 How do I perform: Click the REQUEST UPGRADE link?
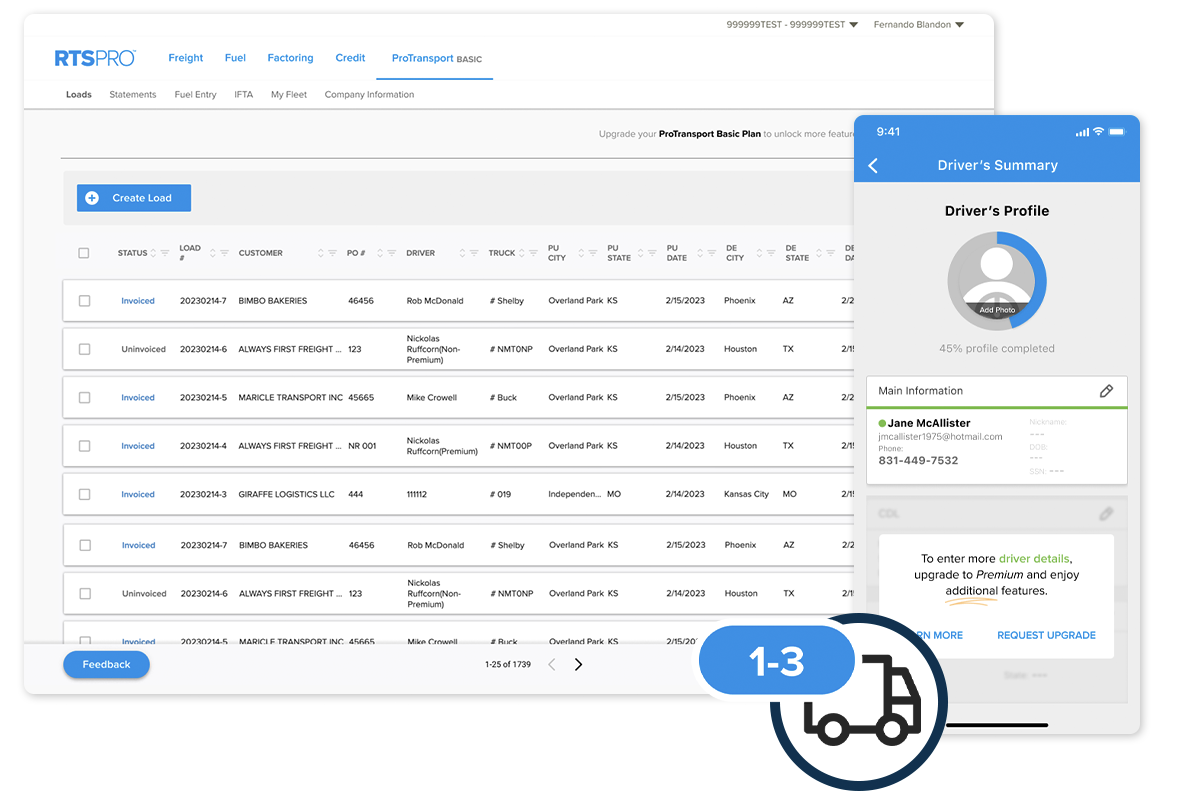[1046, 634]
